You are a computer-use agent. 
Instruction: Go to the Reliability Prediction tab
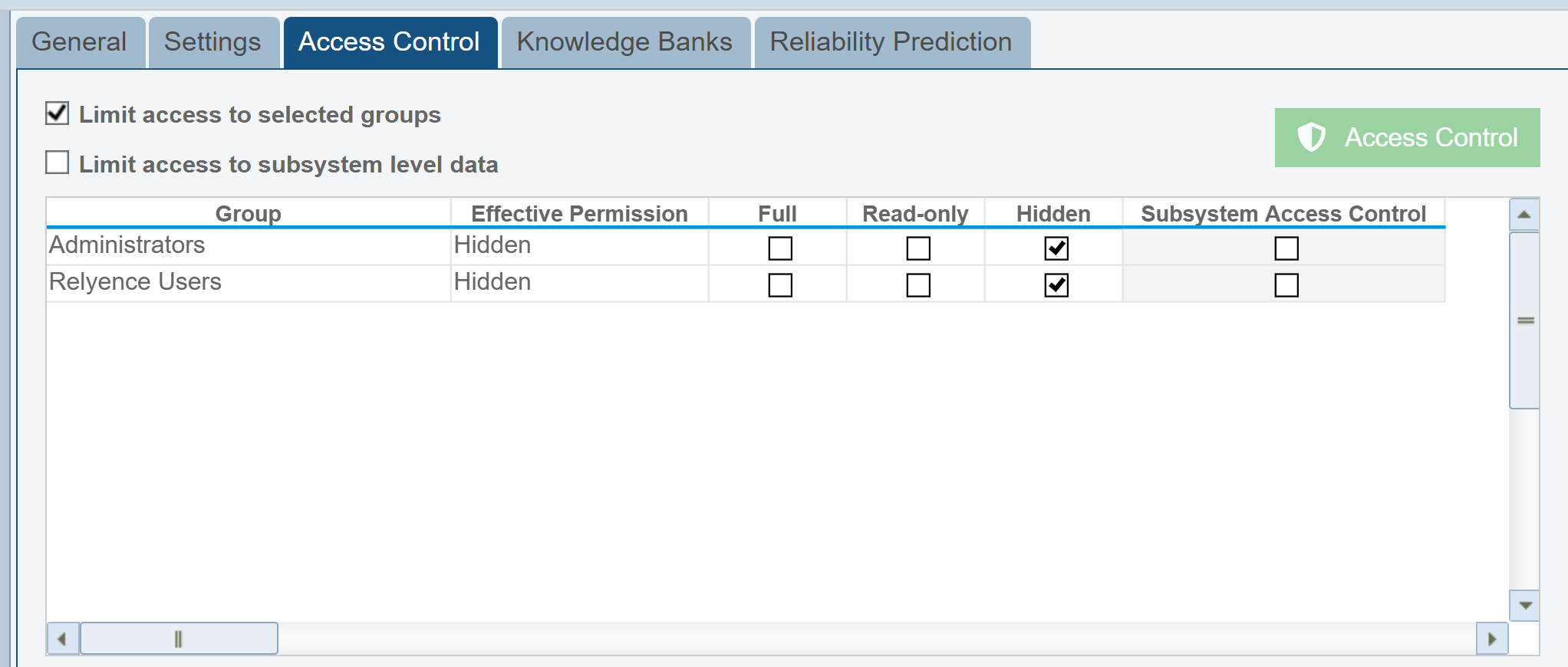coord(891,42)
